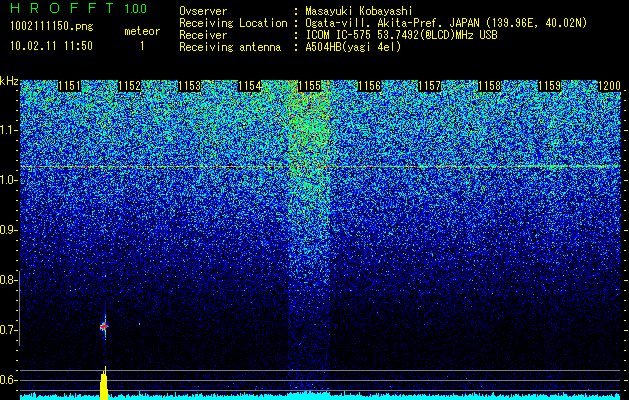This screenshot has width=629, height=400.
Task: Select the filename 1002111150.png
Action: pyautogui.click(x=52, y=26)
